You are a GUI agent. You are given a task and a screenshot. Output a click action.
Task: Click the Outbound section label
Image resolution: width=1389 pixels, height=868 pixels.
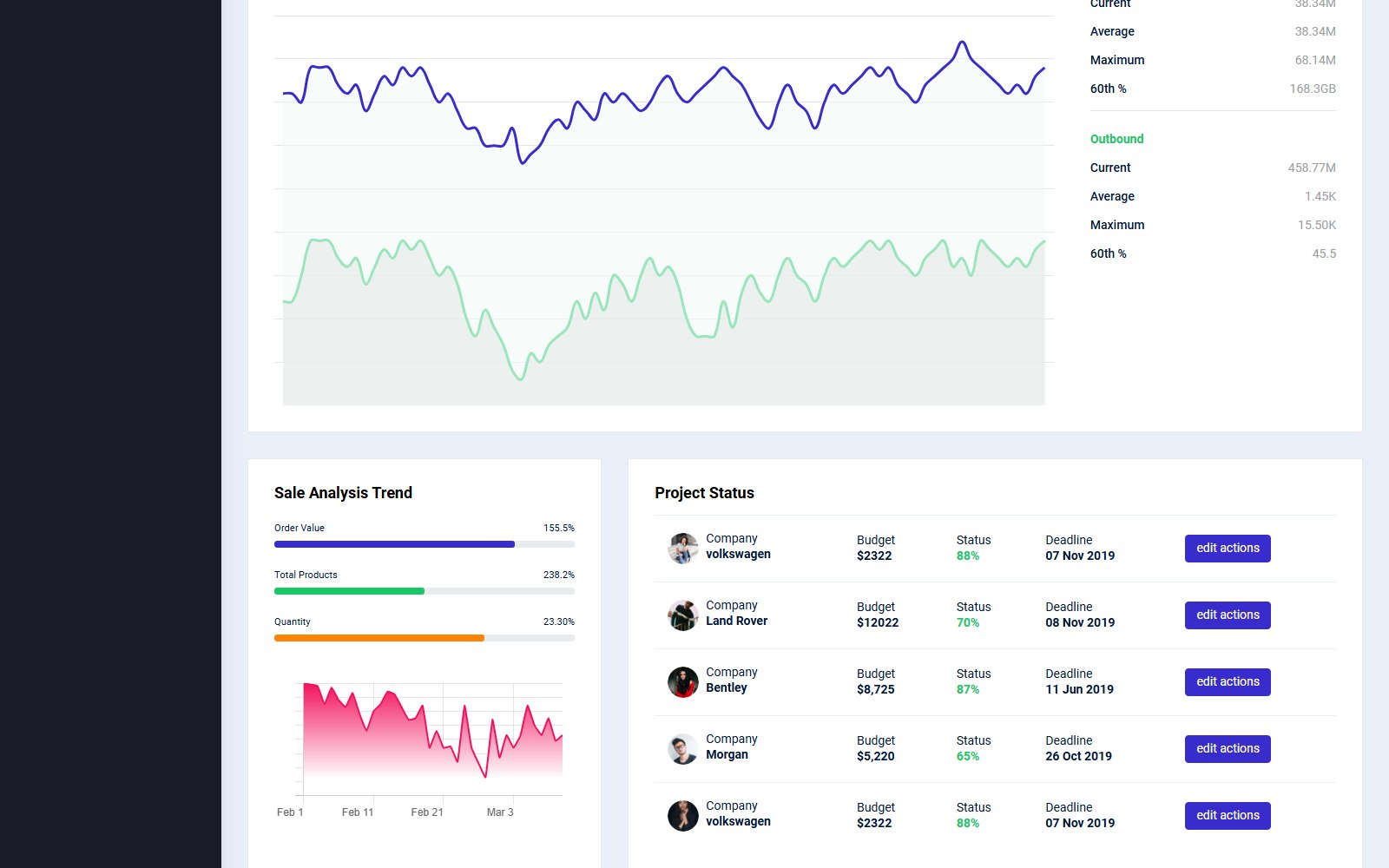tap(1116, 139)
